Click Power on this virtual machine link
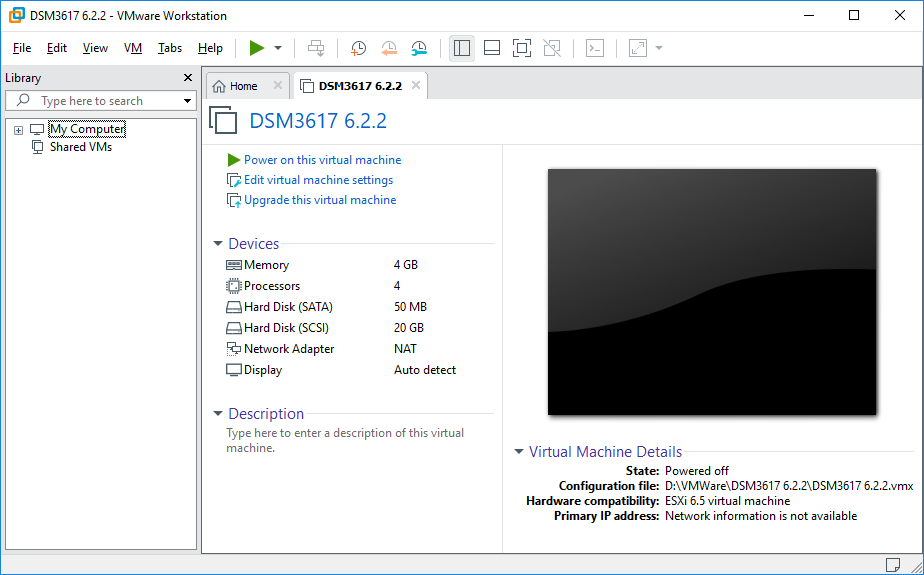Screen dimensions: 924x575 [322, 160]
